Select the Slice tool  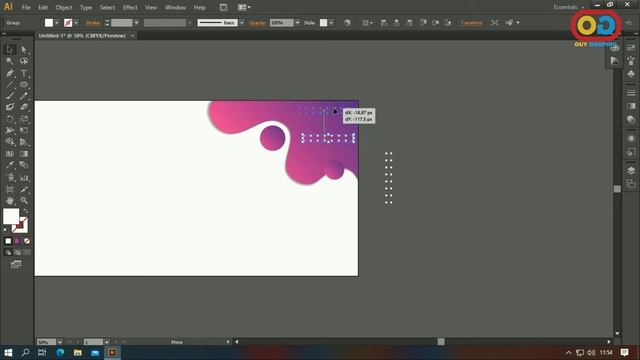click(24, 189)
